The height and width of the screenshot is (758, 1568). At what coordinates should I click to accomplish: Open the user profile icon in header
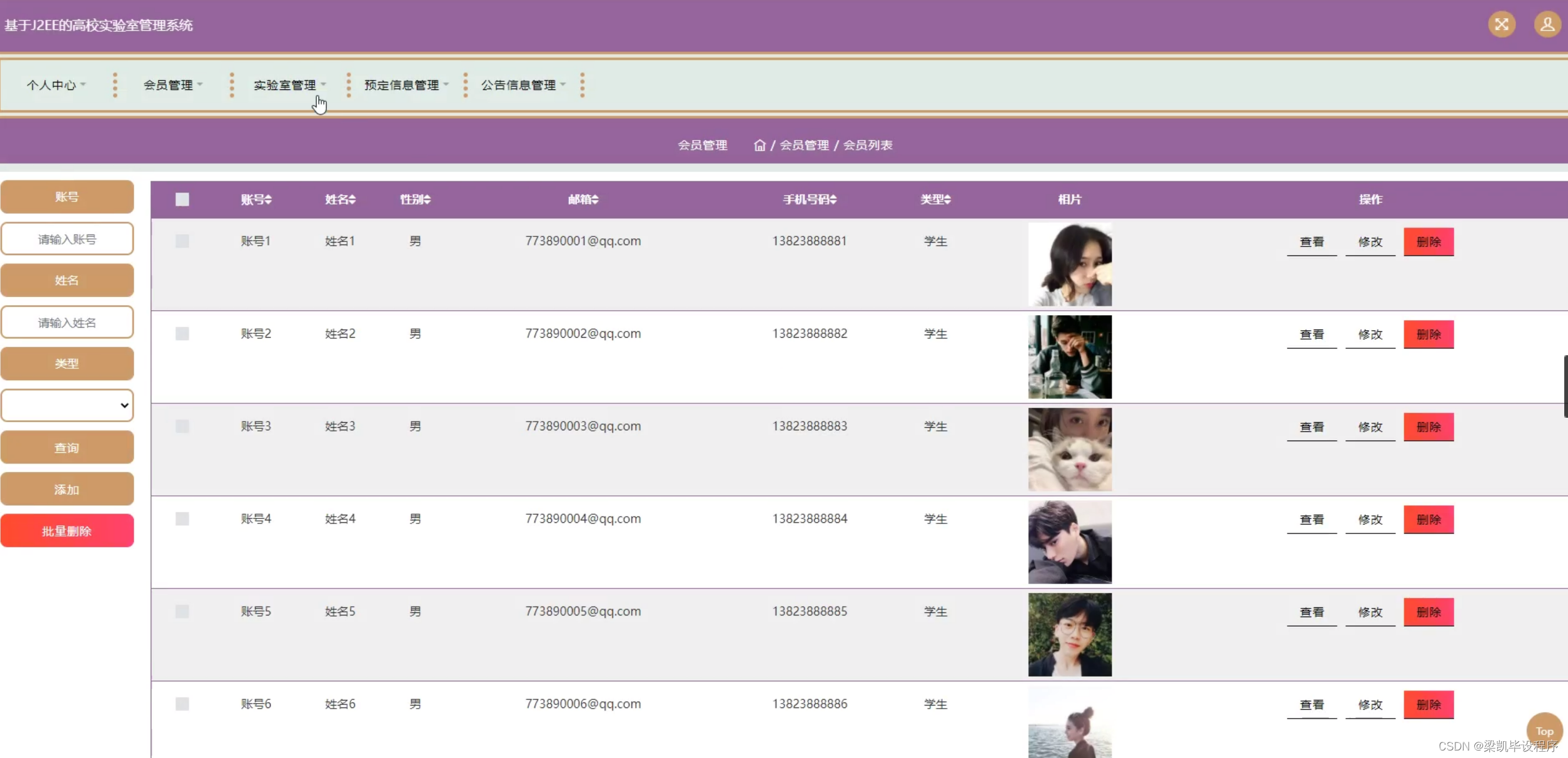pyautogui.click(x=1547, y=24)
